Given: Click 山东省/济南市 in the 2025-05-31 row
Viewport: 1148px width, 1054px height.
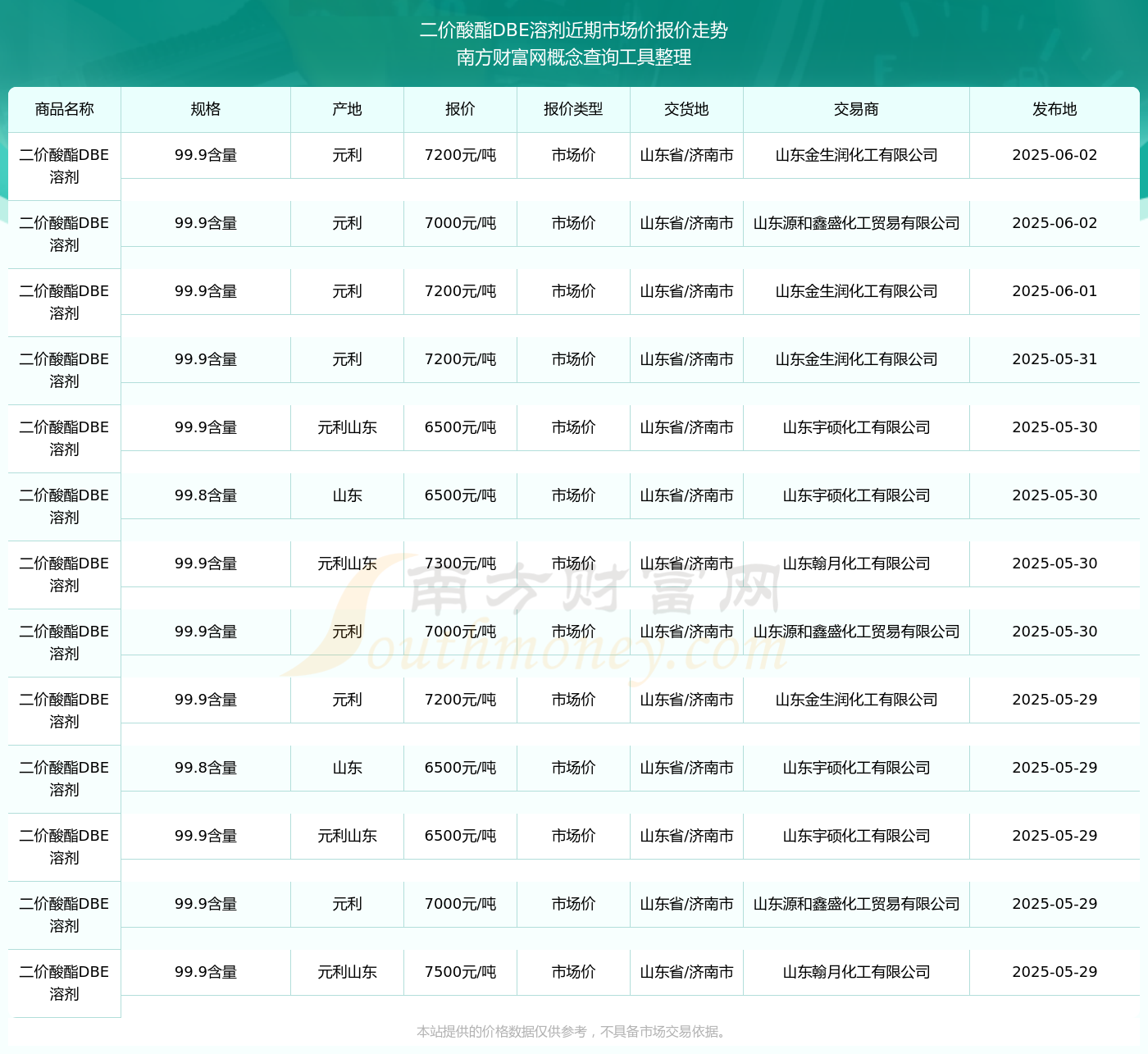Looking at the screenshot, I should pos(686,359).
